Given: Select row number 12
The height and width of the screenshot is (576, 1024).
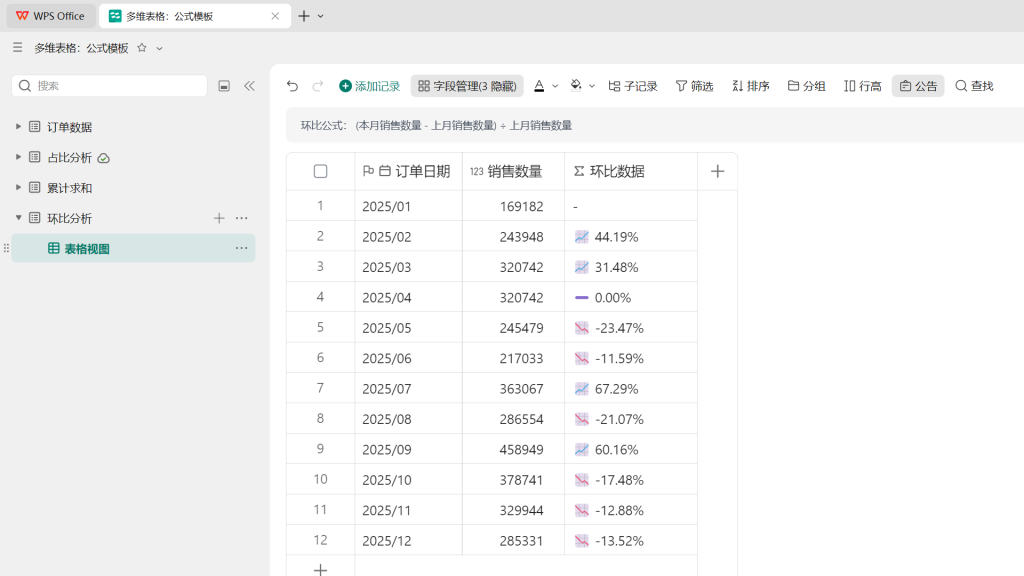Looking at the screenshot, I should tap(320, 540).
